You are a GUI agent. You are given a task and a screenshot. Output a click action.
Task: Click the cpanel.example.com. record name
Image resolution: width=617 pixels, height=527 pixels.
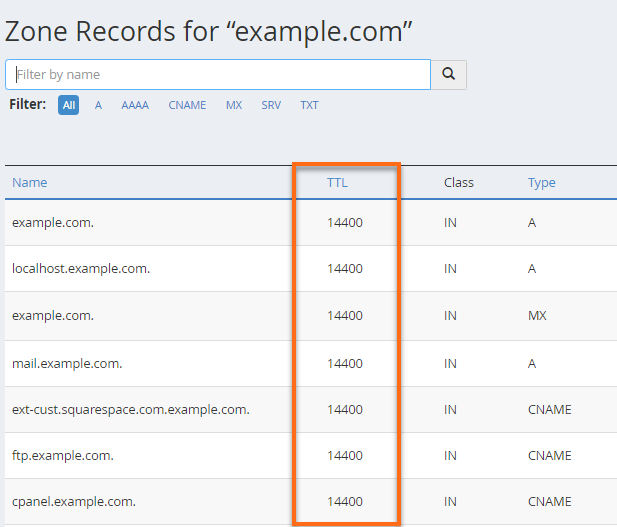coord(74,501)
